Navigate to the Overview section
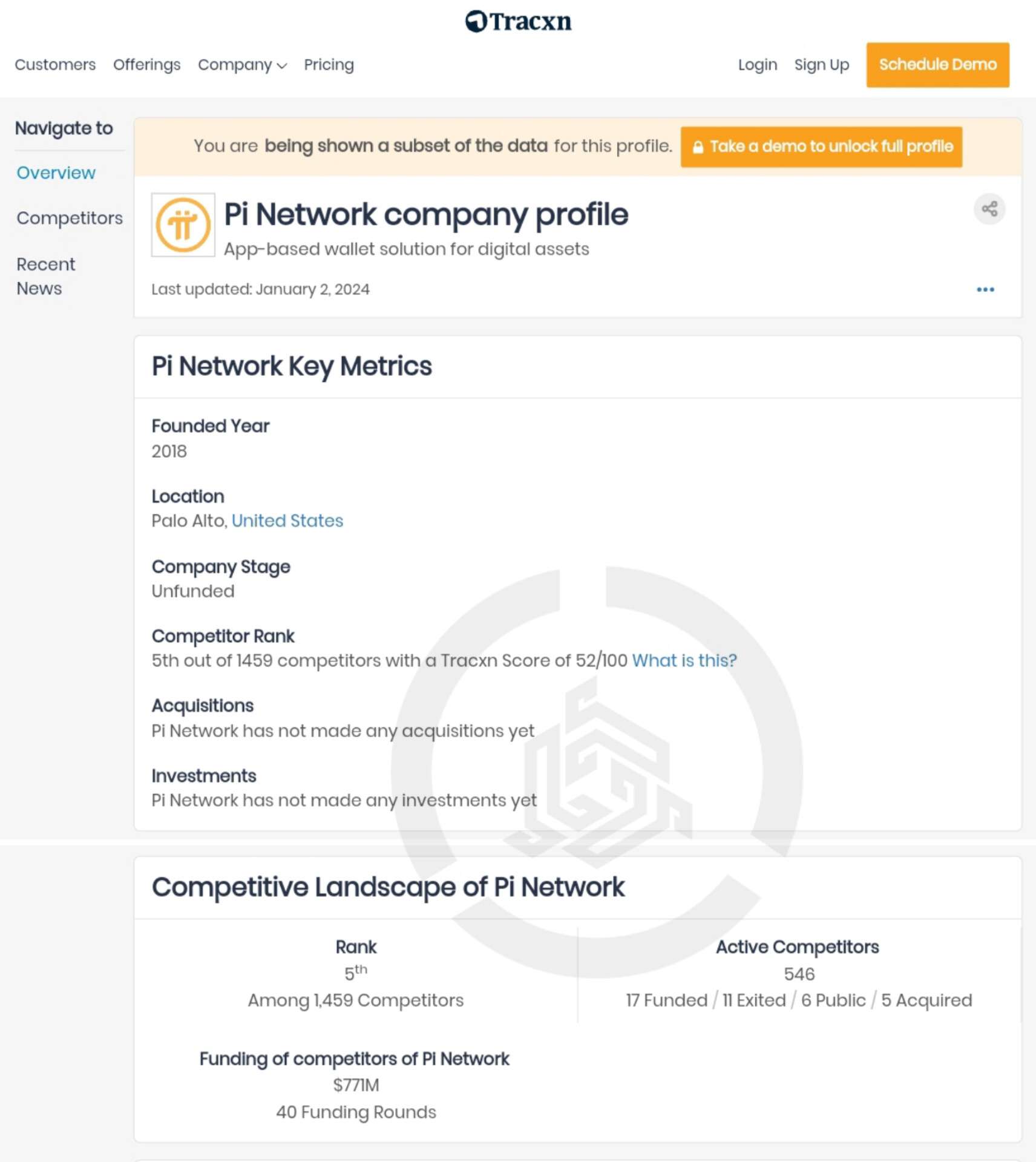This screenshot has width=1036, height=1162. (x=56, y=173)
